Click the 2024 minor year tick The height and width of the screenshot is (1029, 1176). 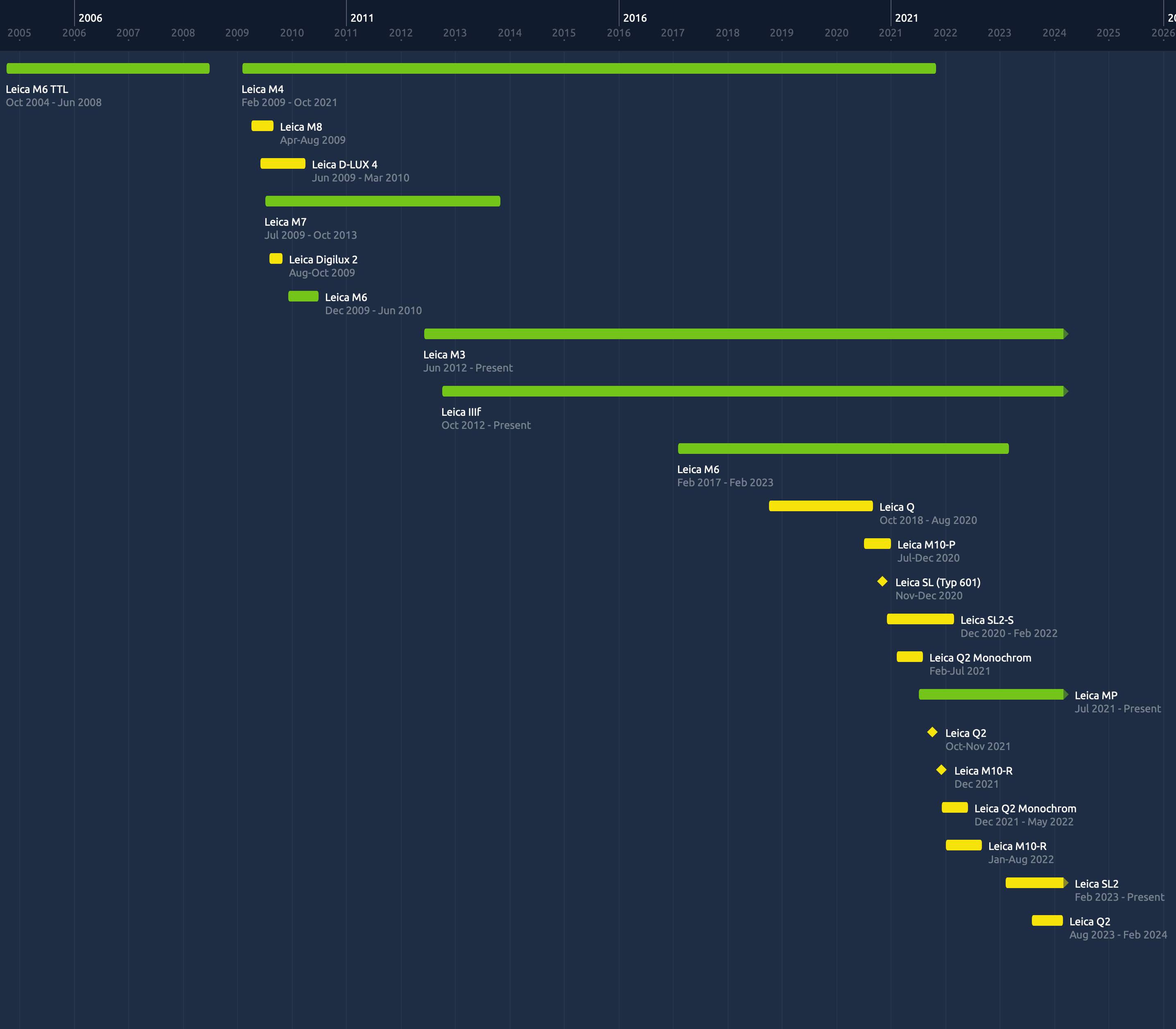(x=1054, y=33)
